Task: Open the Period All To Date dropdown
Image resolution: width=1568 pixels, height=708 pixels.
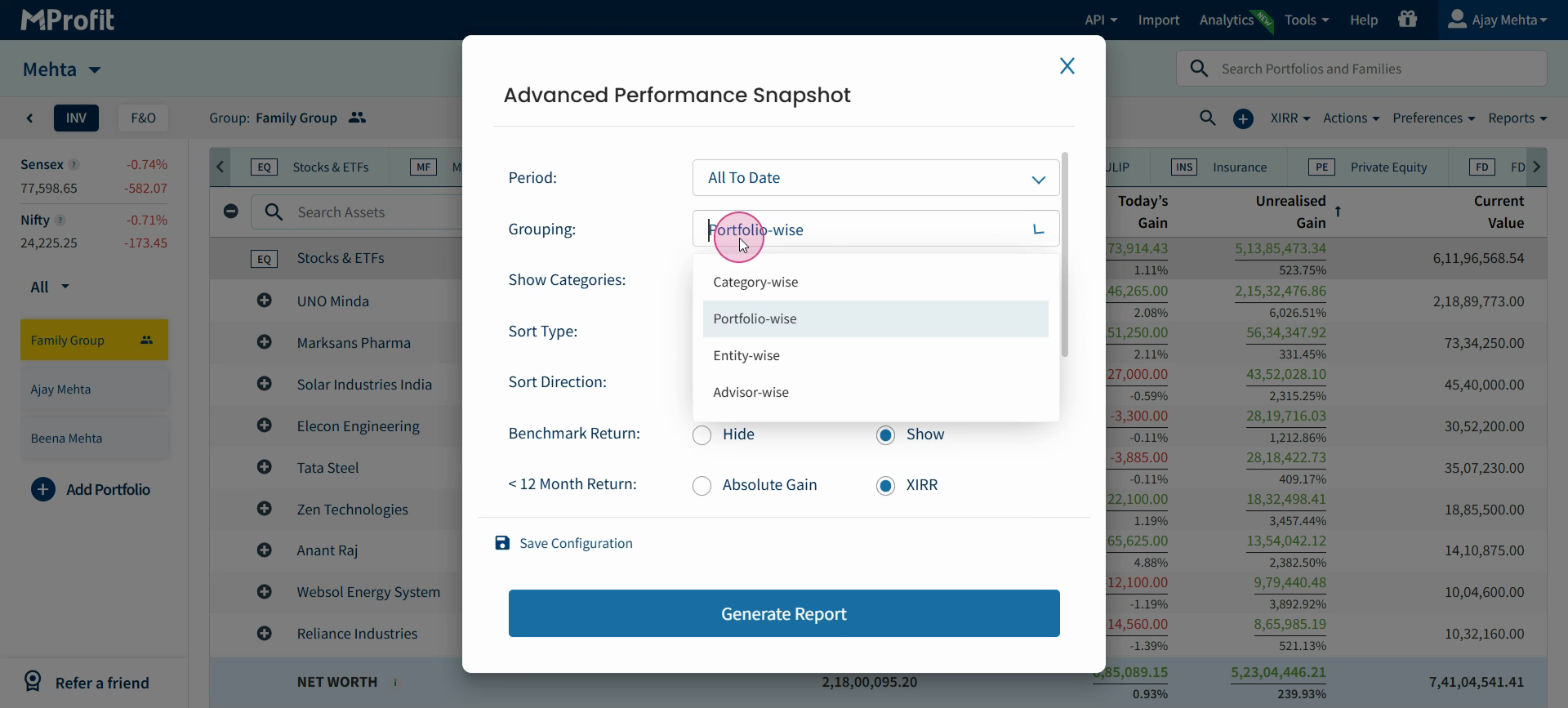Action: click(875, 178)
